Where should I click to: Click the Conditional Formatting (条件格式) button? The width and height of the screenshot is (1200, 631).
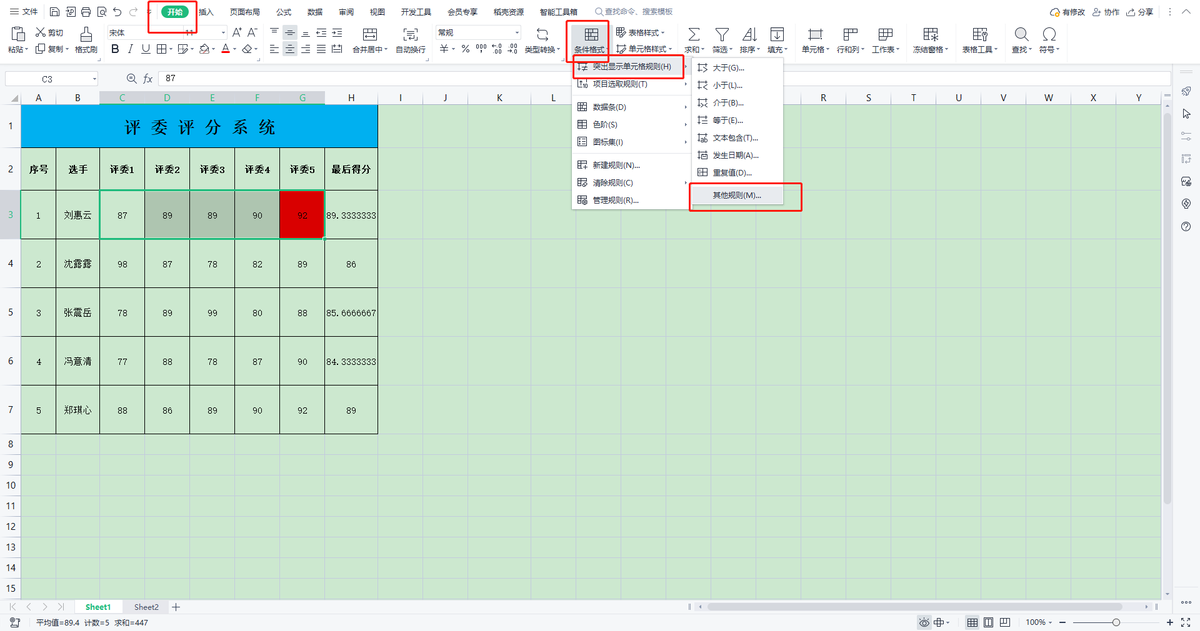tap(589, 40)
